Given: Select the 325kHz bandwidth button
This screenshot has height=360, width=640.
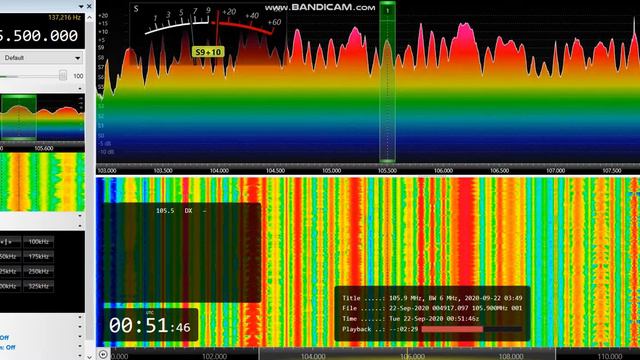Looking at the screenshot, I should (38, 286).
